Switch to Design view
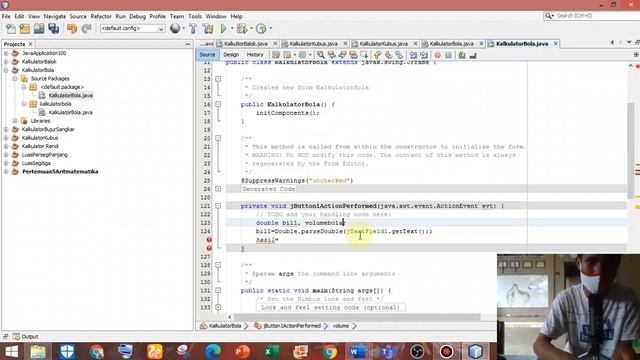Screen dimensions: 640x360 coord(231,55)
